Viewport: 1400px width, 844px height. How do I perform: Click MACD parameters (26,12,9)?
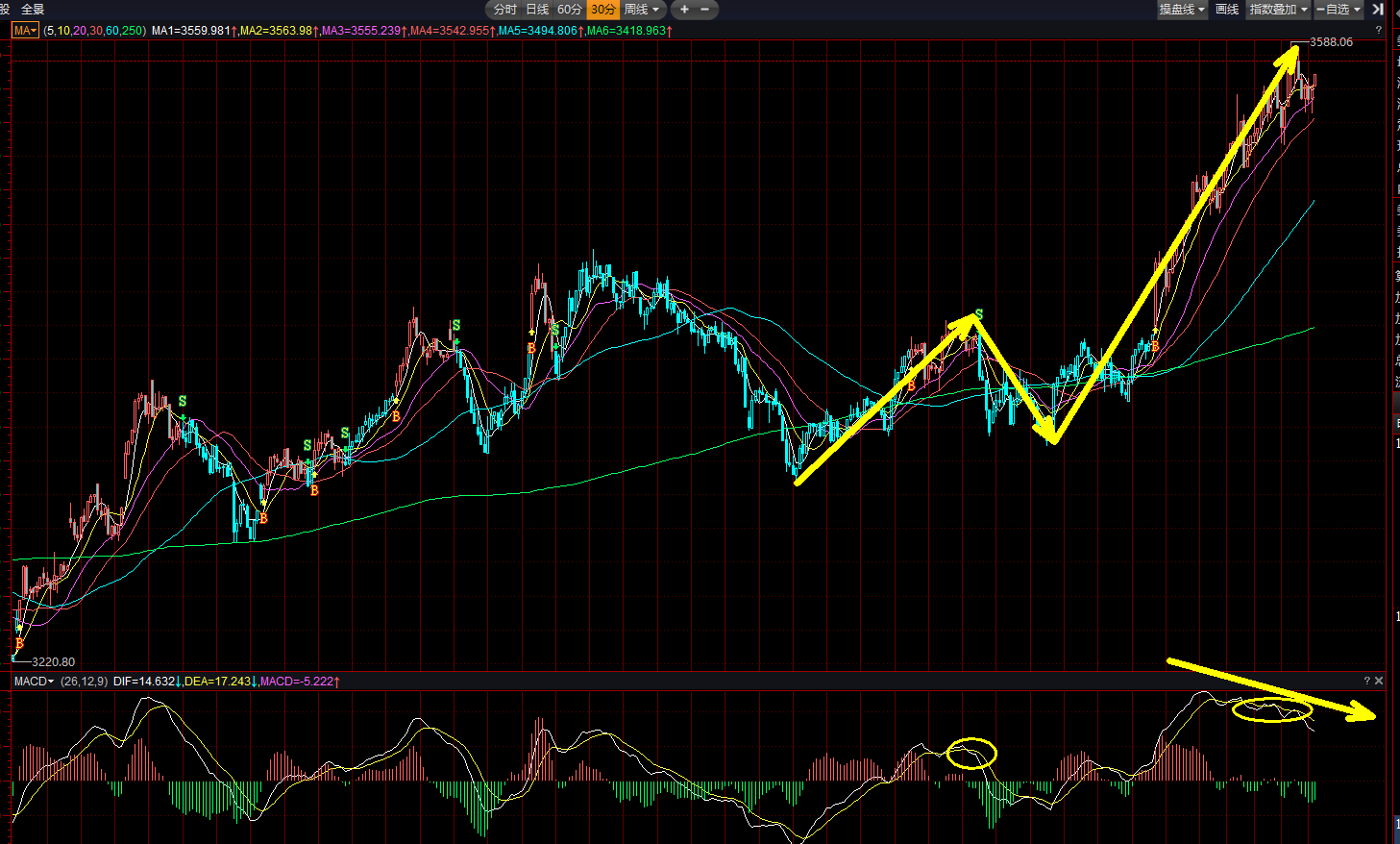click(x=84, y=681)
